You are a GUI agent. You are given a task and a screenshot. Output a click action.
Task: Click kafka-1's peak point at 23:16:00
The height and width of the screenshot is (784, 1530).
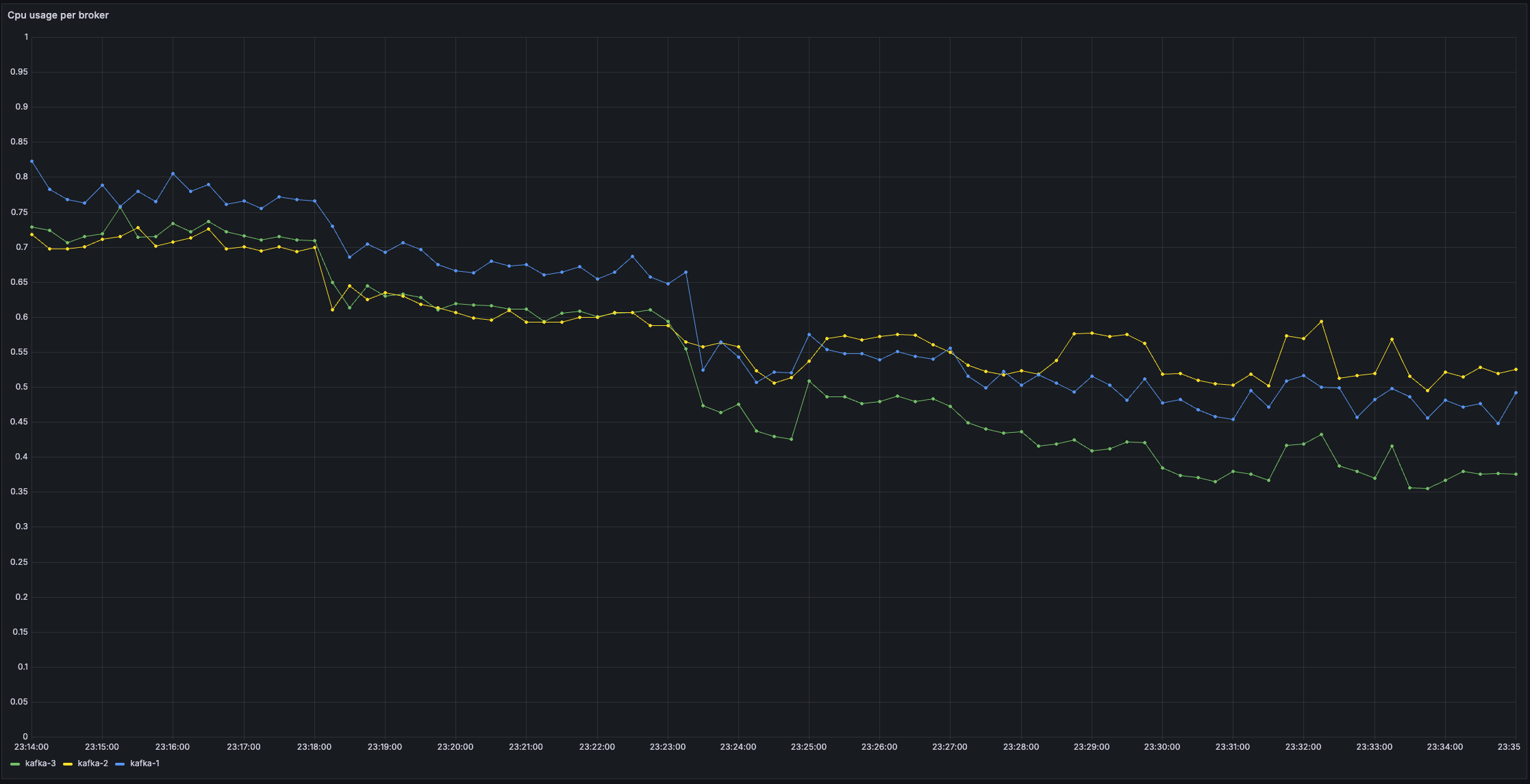pyautogui.click(x=173, y=173)
